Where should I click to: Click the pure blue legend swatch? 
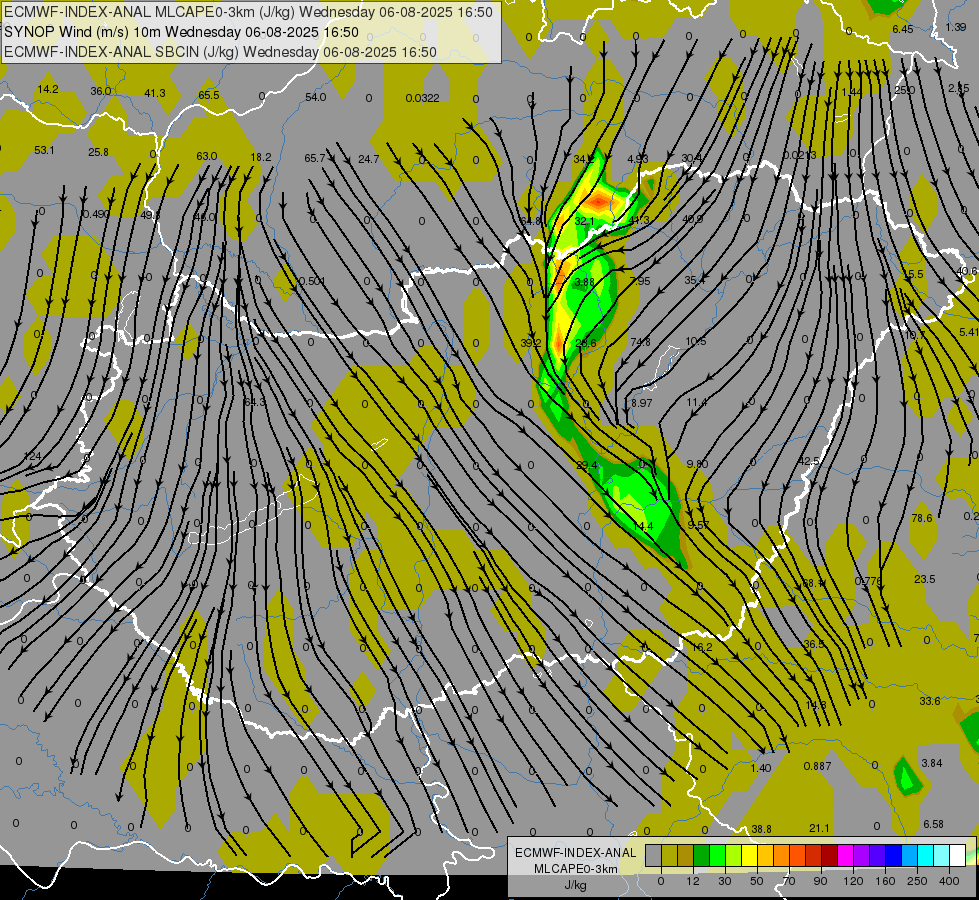(x=893, y=856)
